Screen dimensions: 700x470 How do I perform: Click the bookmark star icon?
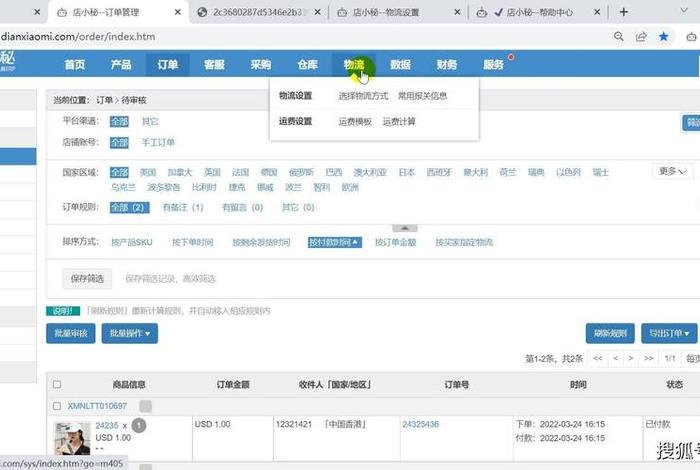pyautogui.click(x=664, y=36)
